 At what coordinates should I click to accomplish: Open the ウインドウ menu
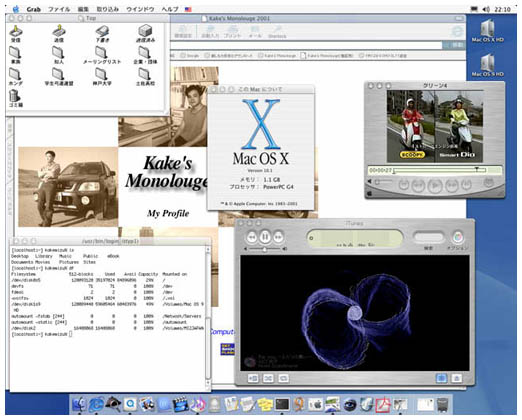pos(140,9)
